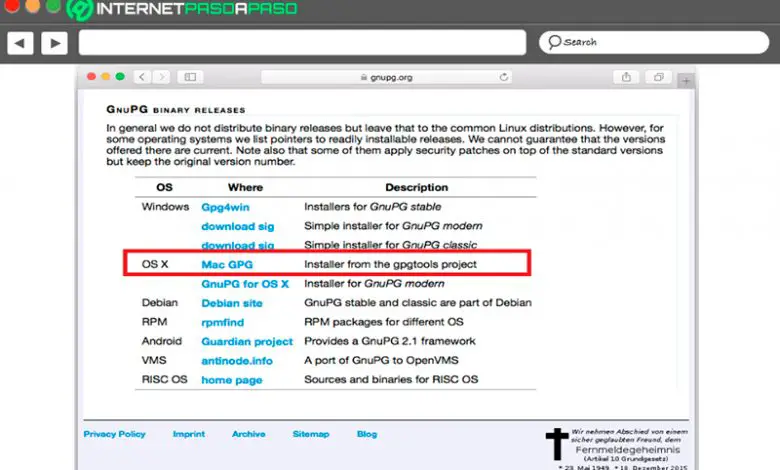780x470 pixels.
Task: Click the 'RPM' OS cell
Action: [x=154, y=322]
